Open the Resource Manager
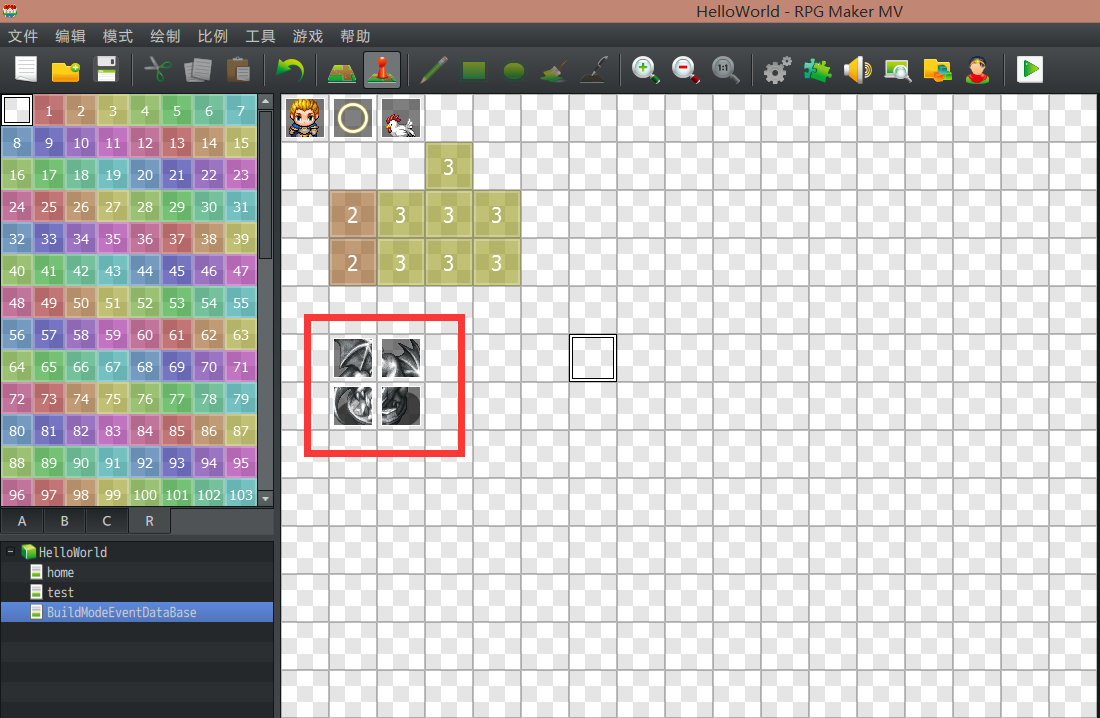This screenshot has width=1100, height=718. pyautogui.click(x=937, y=69)
